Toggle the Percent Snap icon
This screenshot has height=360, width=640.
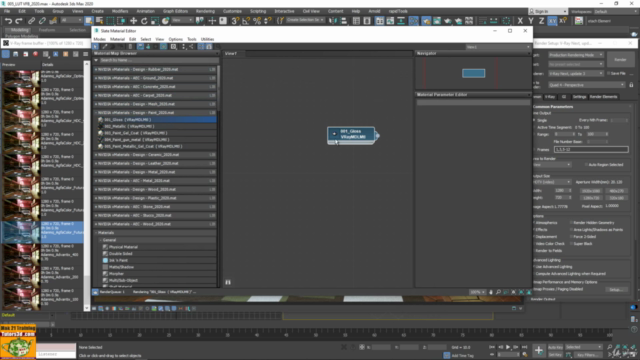[257, 21]
